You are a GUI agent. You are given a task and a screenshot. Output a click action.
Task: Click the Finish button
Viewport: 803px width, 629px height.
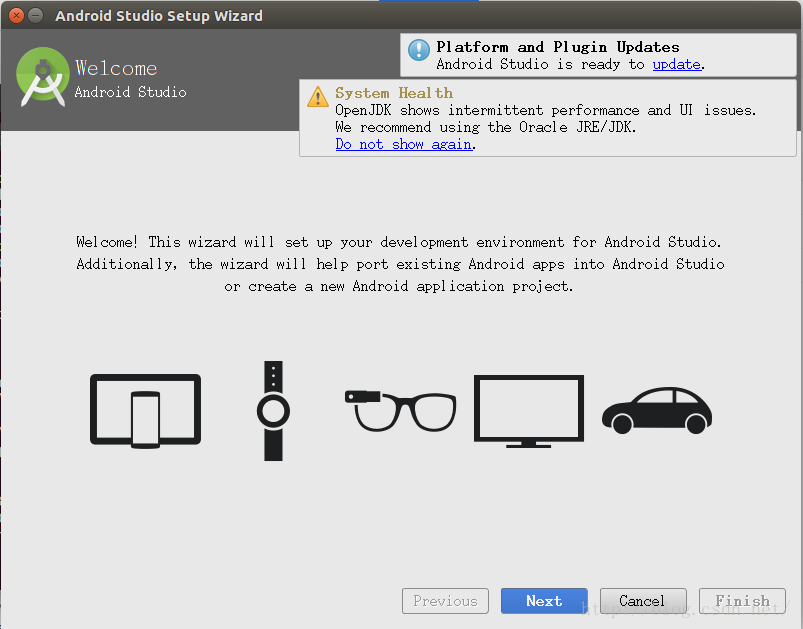[742, 601]
